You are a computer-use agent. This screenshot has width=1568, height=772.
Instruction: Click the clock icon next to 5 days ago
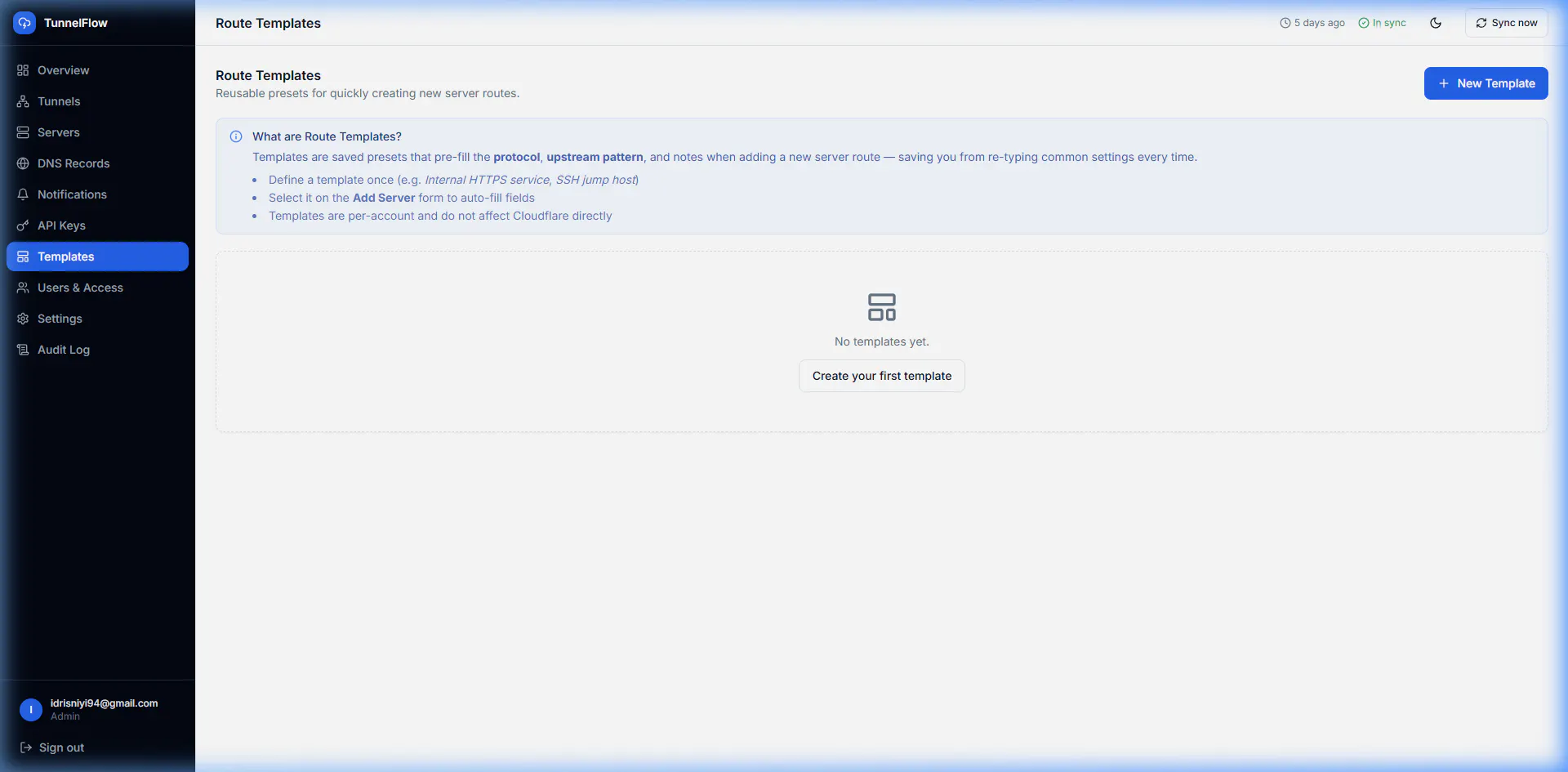point(1285,23)
